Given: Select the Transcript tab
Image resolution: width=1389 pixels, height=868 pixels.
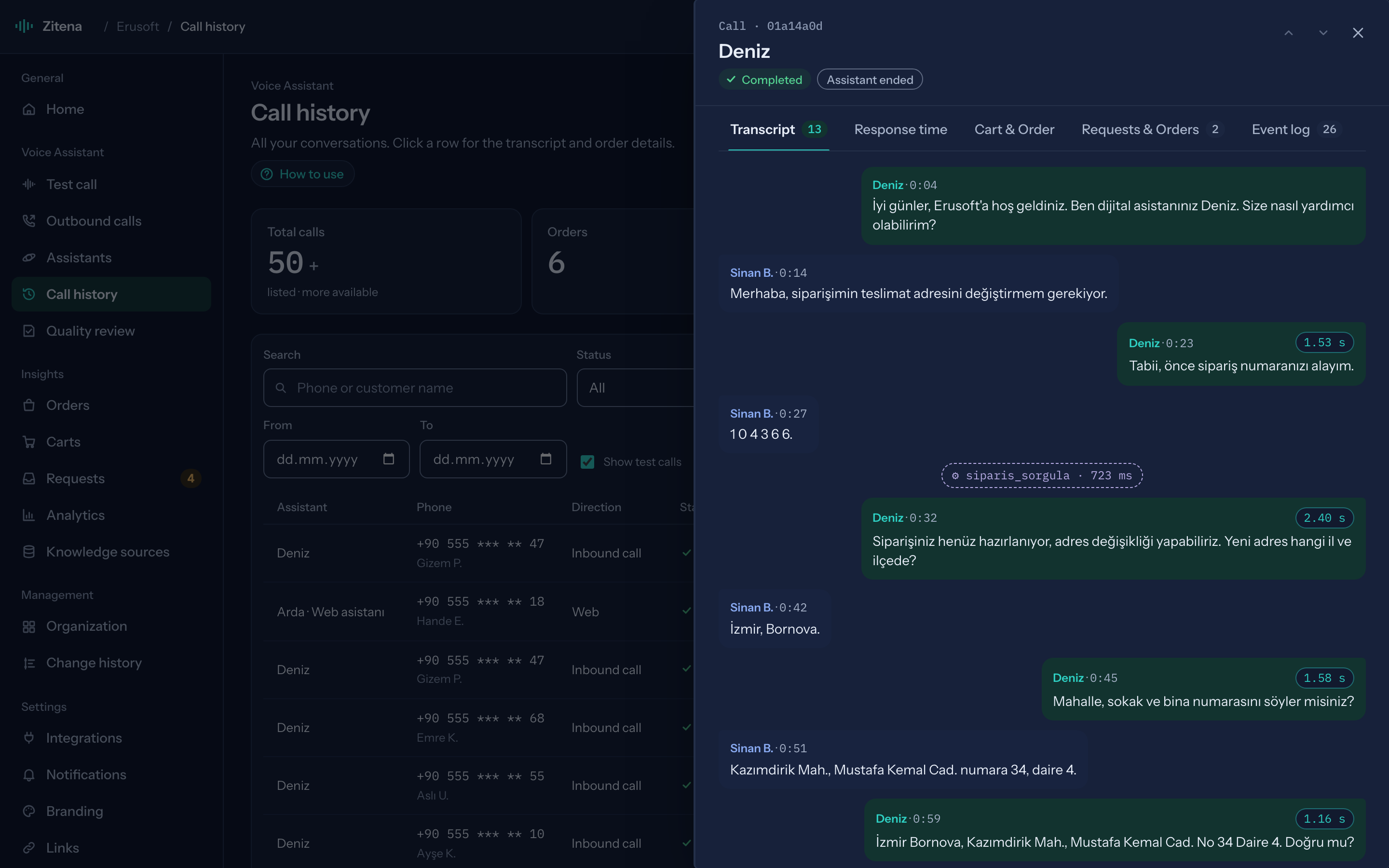Looking at the screenshot, I should click(x=778, y=129).
